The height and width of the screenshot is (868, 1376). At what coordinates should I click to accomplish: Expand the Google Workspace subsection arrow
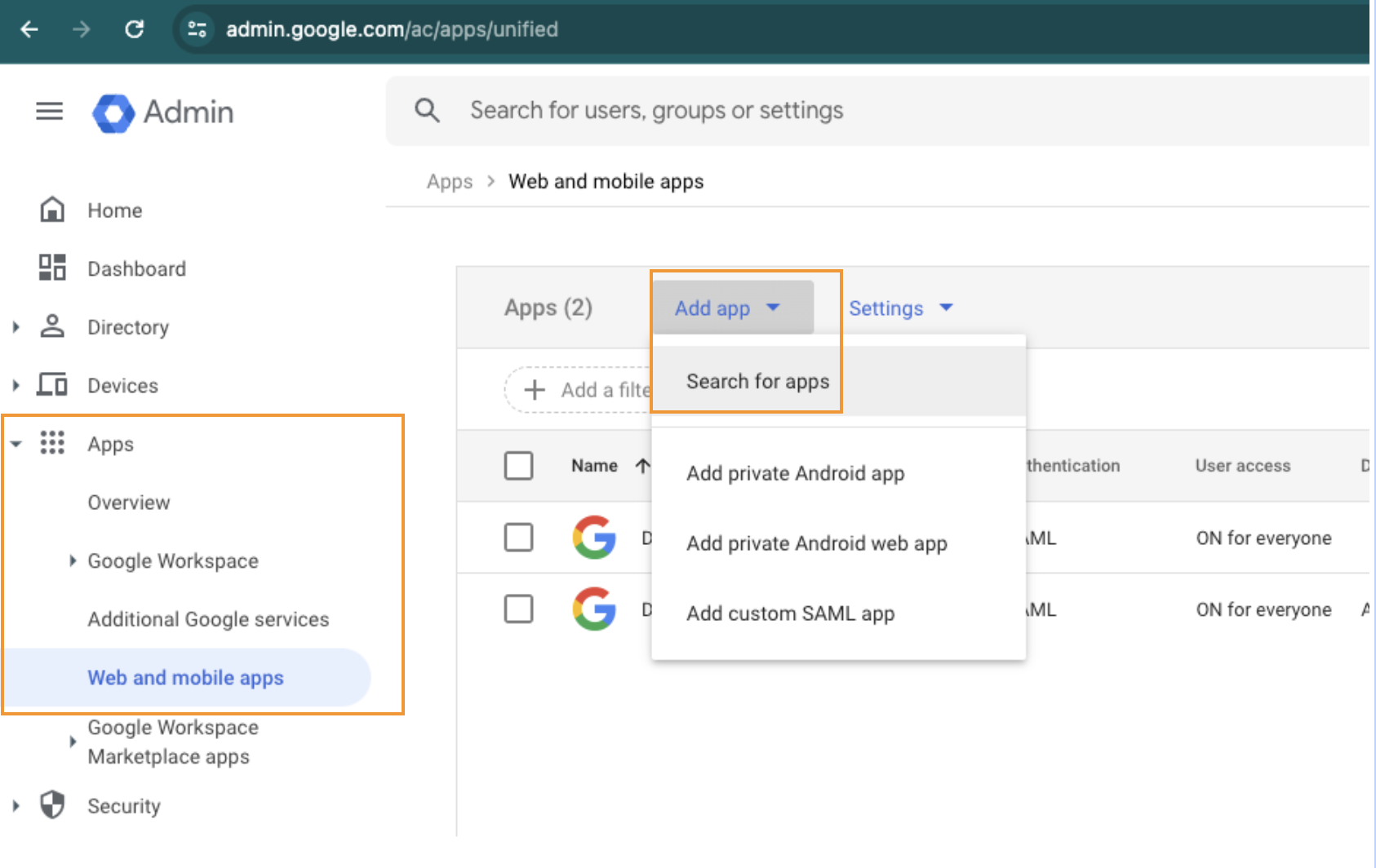(x=73, y=560)
